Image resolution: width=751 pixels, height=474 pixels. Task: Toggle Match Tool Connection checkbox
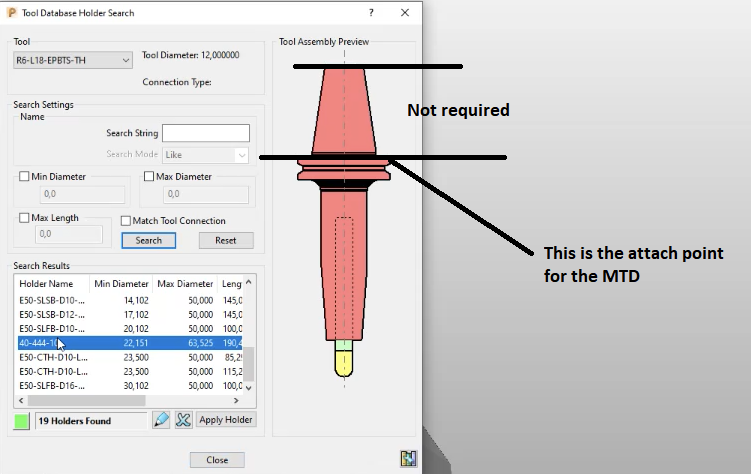coord(125,221)
